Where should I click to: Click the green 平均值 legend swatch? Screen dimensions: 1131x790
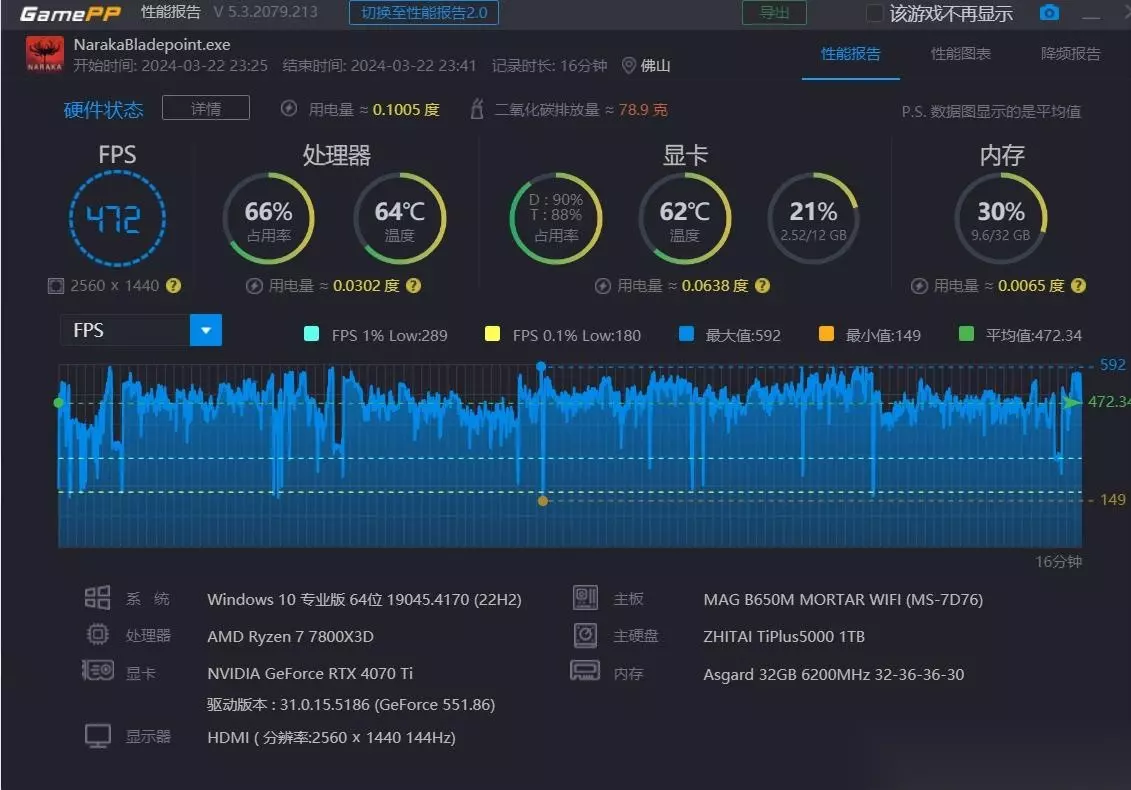tap(967, 333)
